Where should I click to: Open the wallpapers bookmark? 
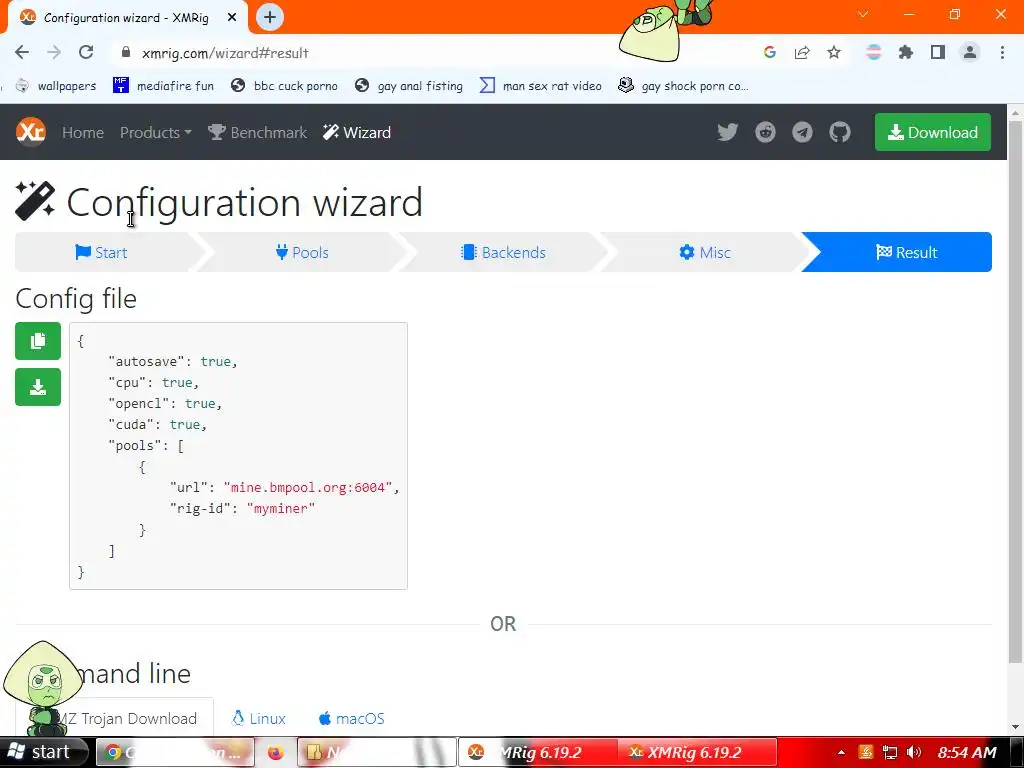[x=56, y=86]
